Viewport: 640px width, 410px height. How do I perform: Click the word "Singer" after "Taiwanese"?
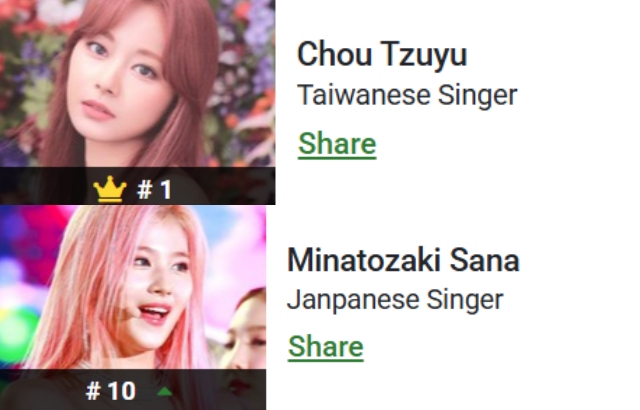click(x=478, y=96)
